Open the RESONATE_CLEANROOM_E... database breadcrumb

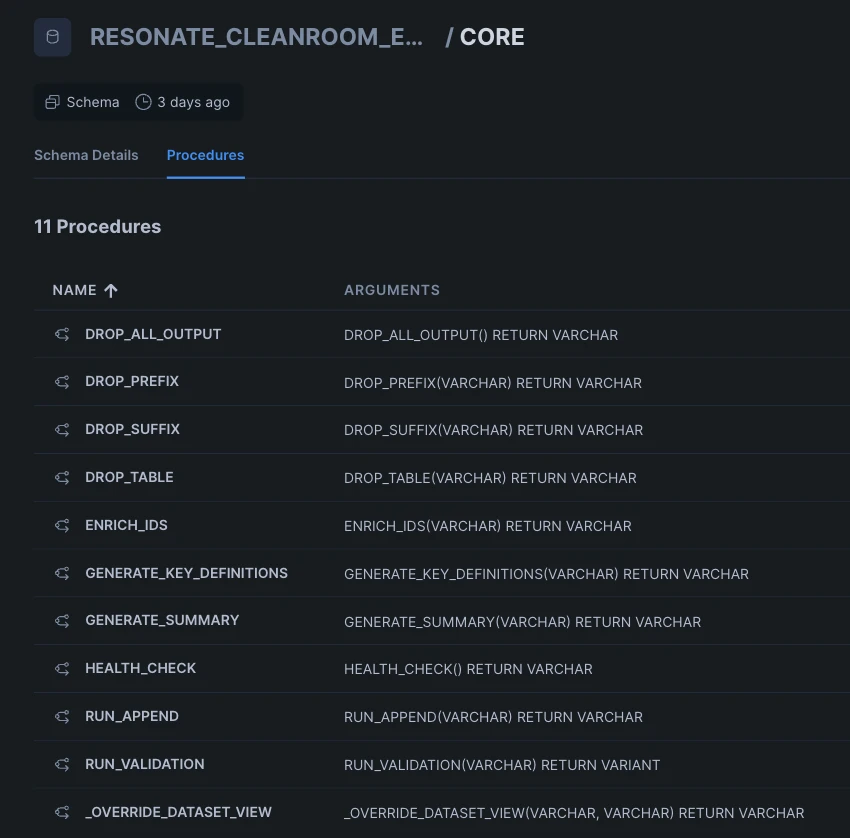pyautogui.click(x=256, y=37)
